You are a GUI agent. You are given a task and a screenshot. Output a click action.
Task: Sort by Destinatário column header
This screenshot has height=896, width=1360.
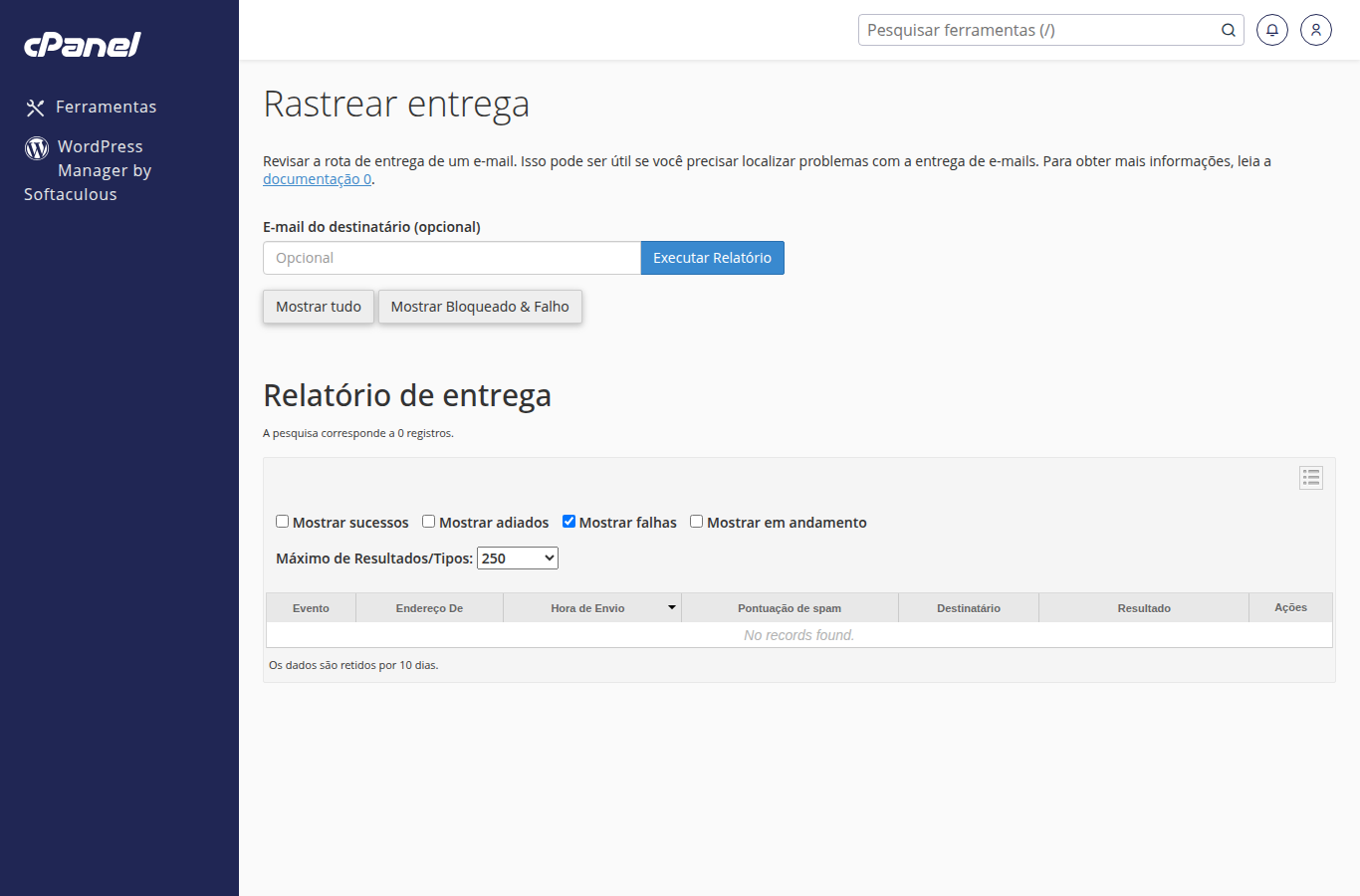[969, 608]
